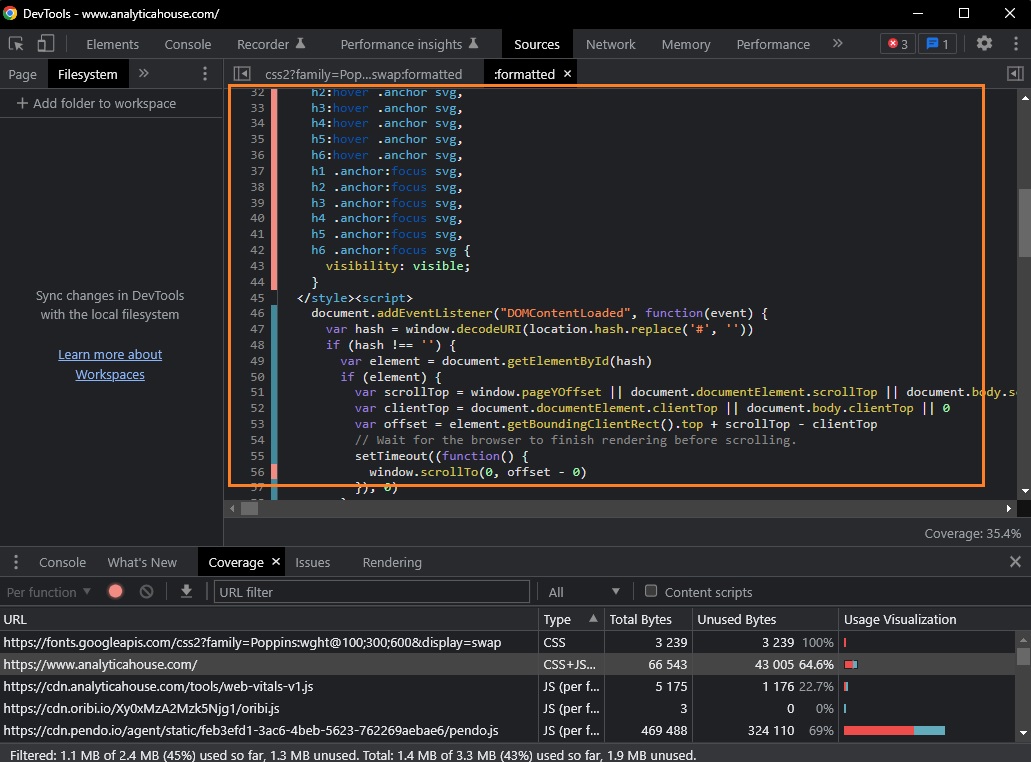Click Add folder to workspace
This screenshot has width=1031, height=762.
97,103
